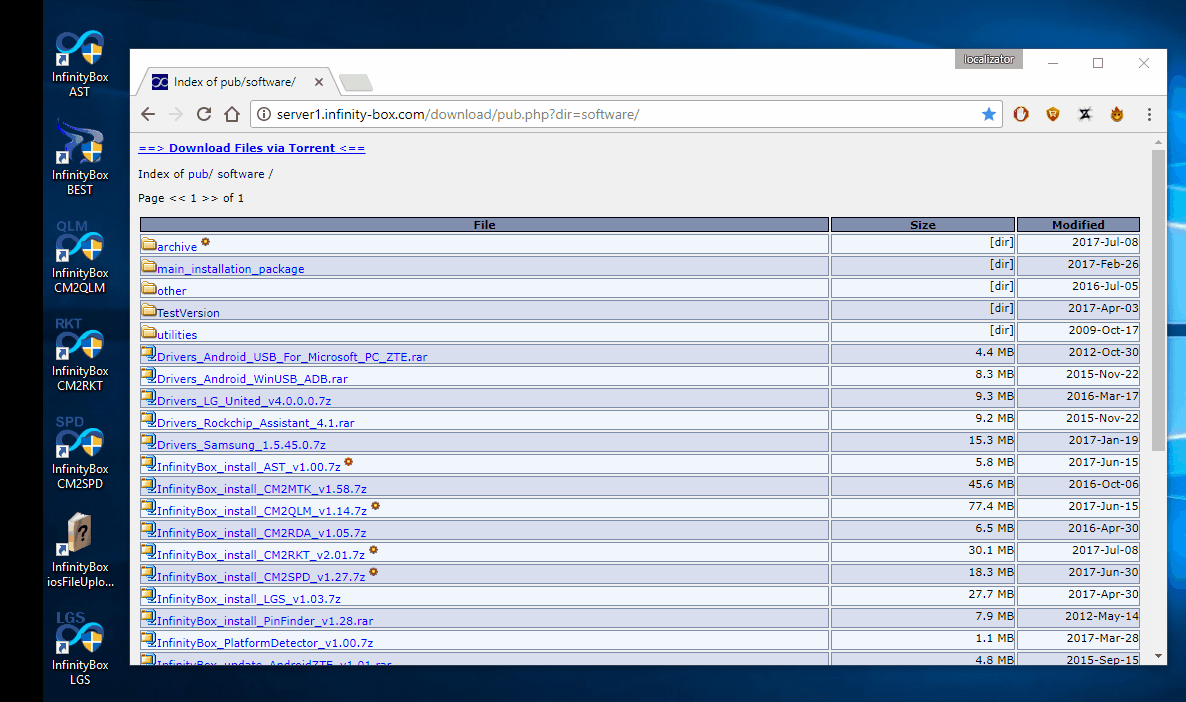Open Download Files via Torrent link
The width and height of the screenshot is (1186, 702).
[252, 148]
